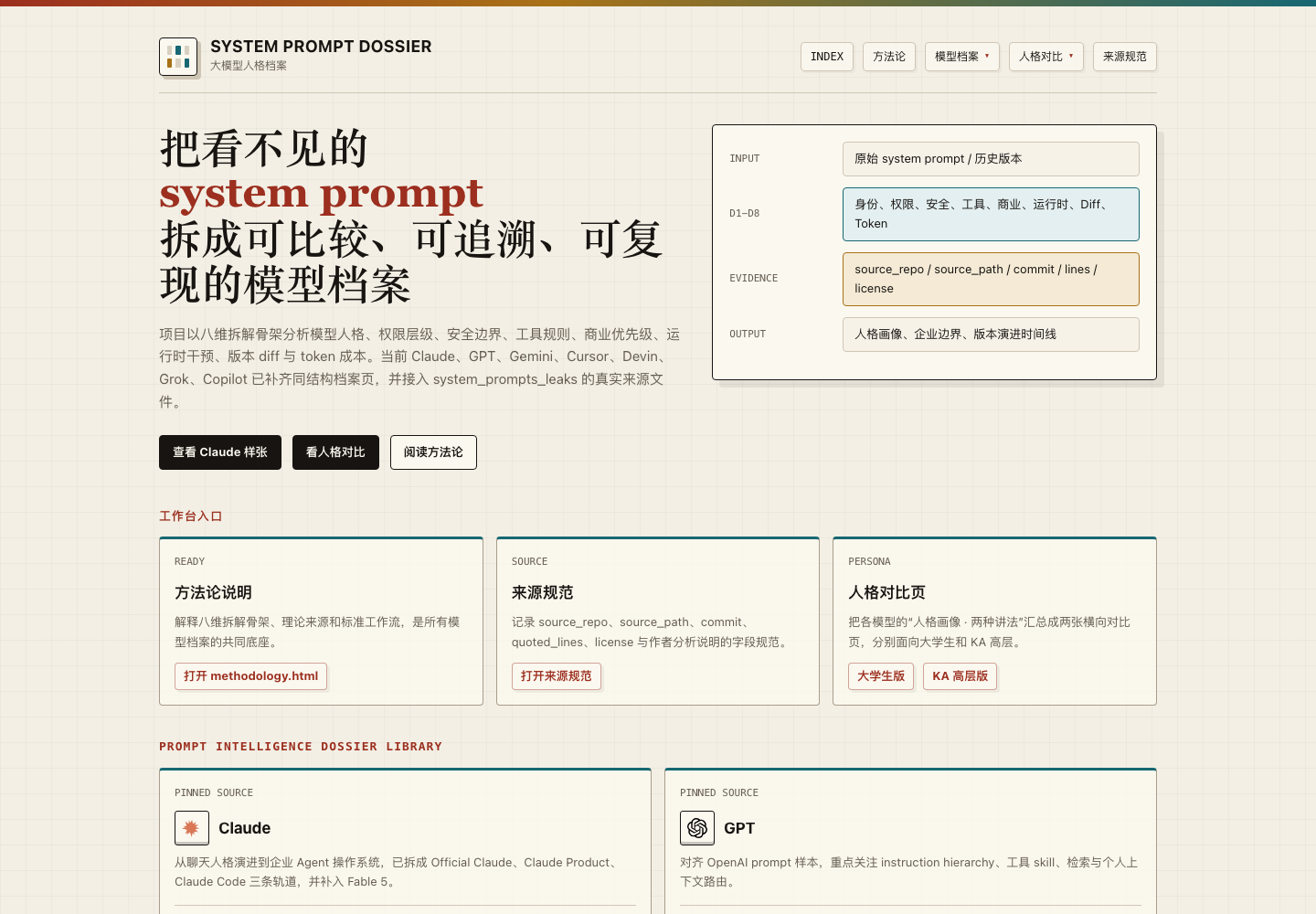Click the 打开来源规范 button

(x=557, y=676)
